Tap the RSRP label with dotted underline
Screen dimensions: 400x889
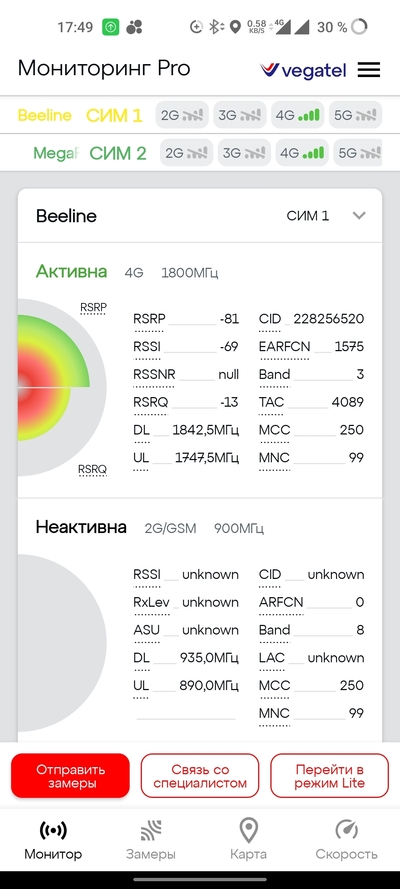pyautogui.click(x=93, y=308)
